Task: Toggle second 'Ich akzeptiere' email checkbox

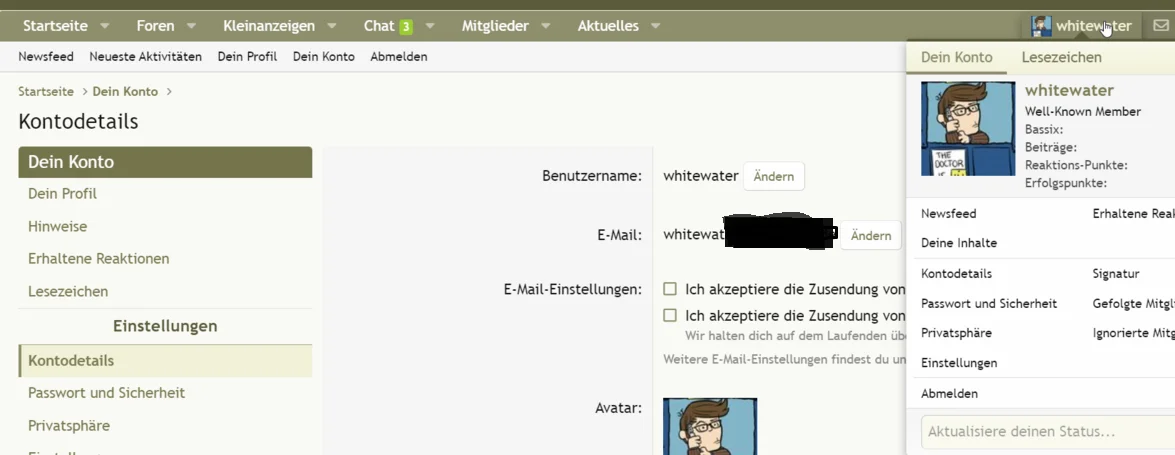Action: [x=670, y=315]
